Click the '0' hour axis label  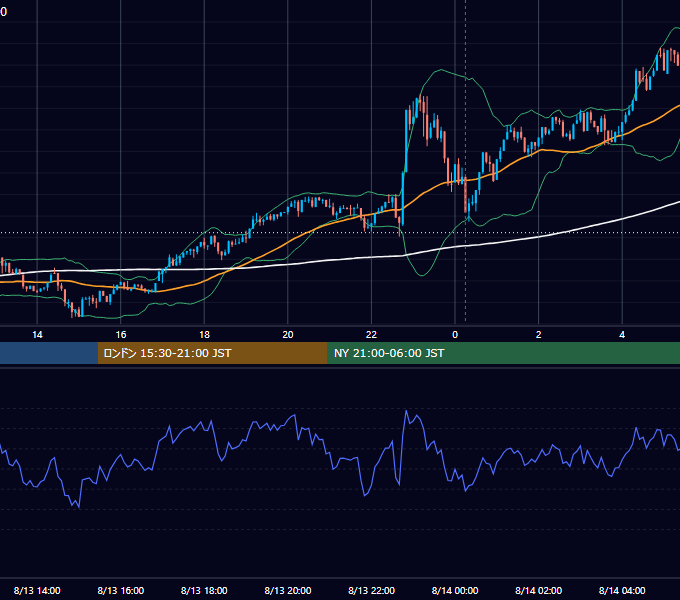tap(455, 335)
